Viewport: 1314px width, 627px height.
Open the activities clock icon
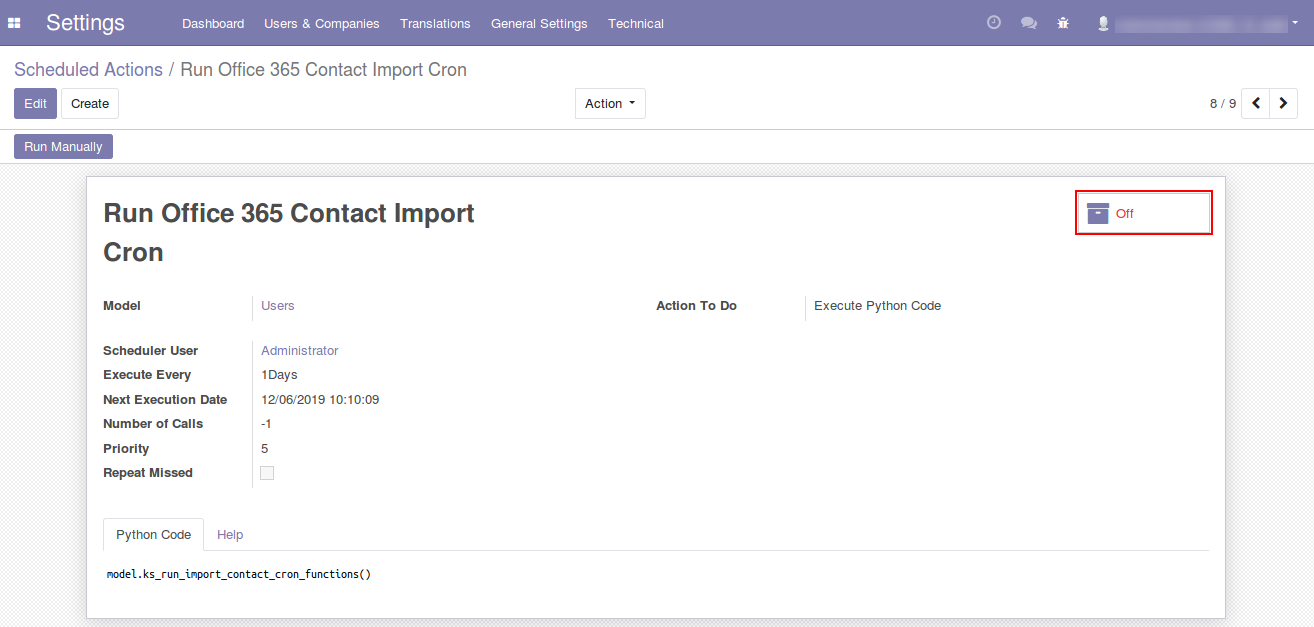(x=993, y=23)
